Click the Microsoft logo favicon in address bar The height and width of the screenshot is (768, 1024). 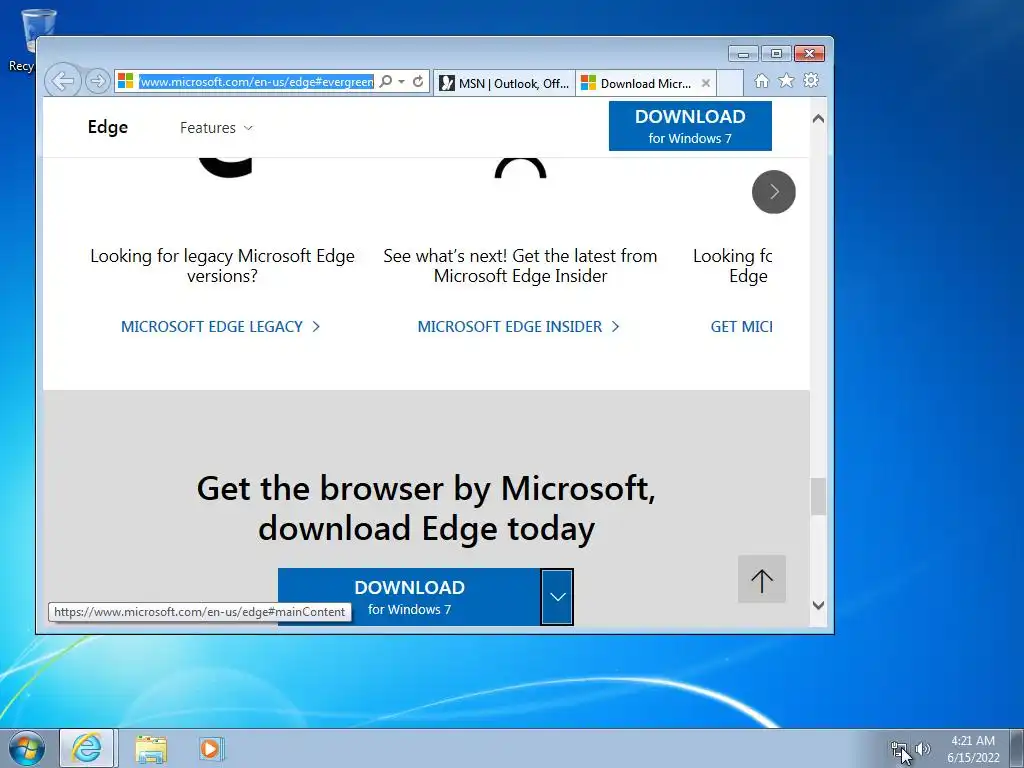(125, 82)
